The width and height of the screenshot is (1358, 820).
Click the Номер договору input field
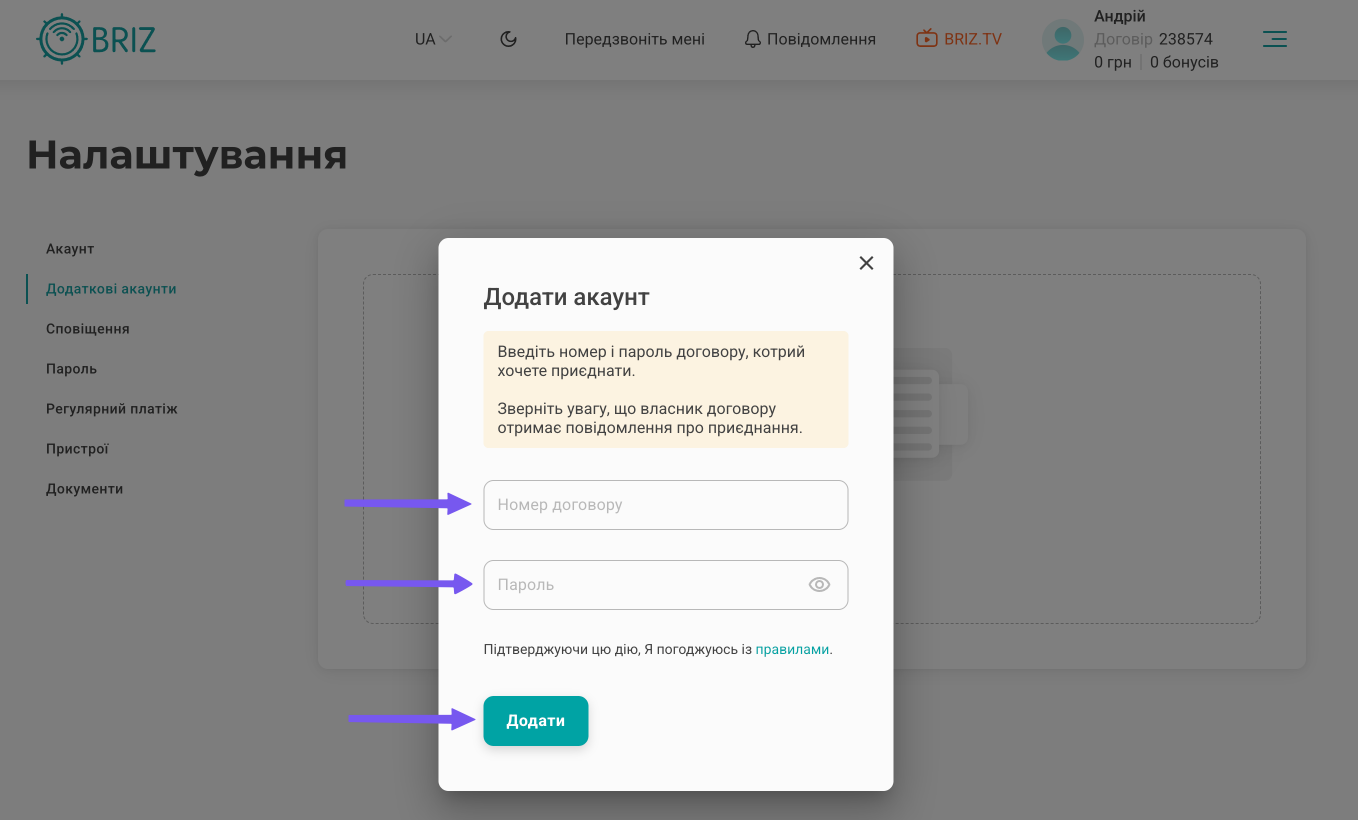click(665, 505)
